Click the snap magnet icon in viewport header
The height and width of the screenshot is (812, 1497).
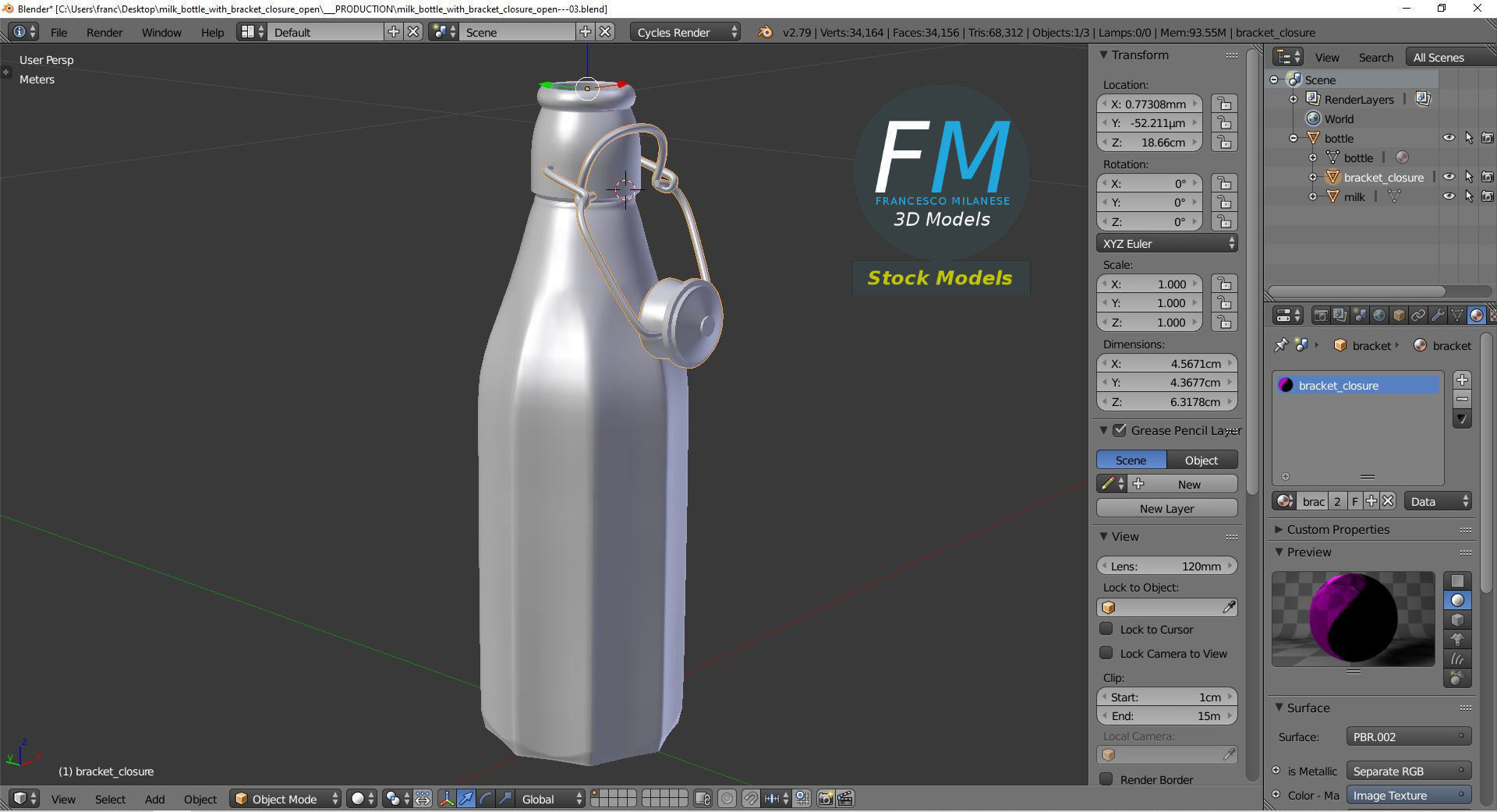pos(751,799)
